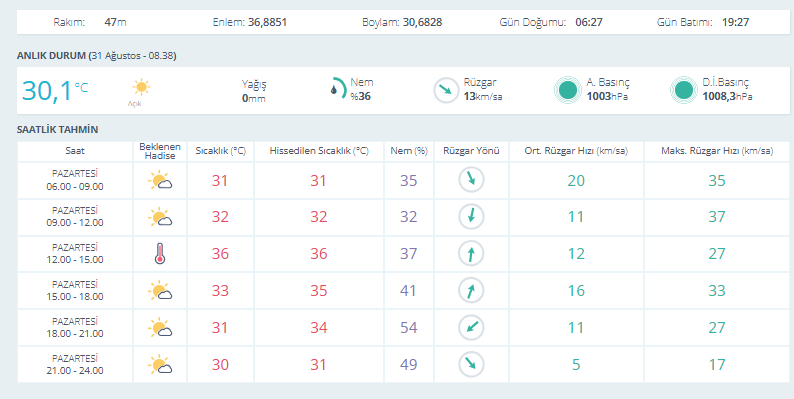Screen dimensions: 794x399
Task: Click the D.İ.Basınç pressure circle icon
Action: [x=684, y=90]
